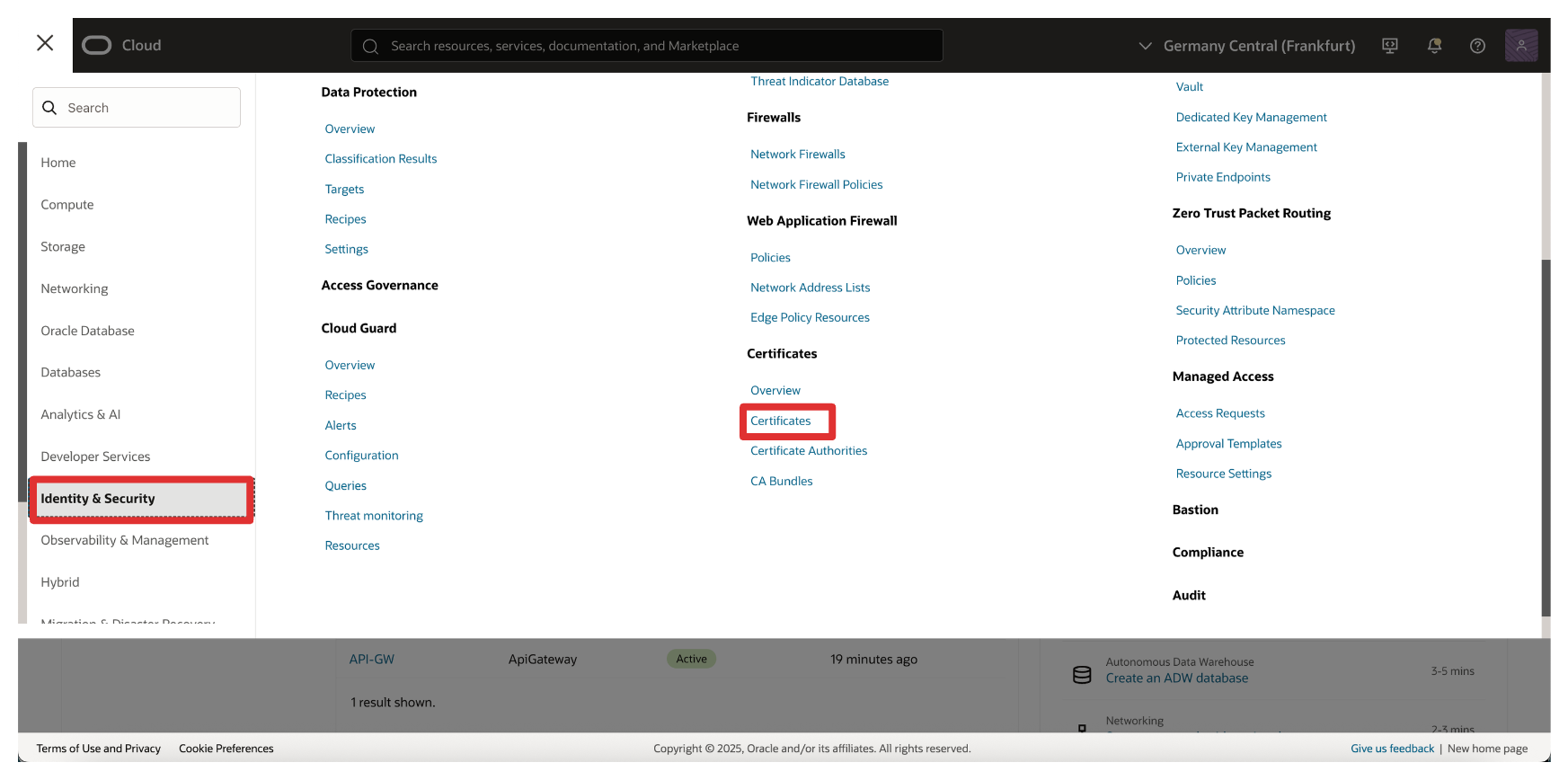Click the Autonomous Data Warehouse database icon
Viewport: 1568px width, 780px height.
(1082, 675)
